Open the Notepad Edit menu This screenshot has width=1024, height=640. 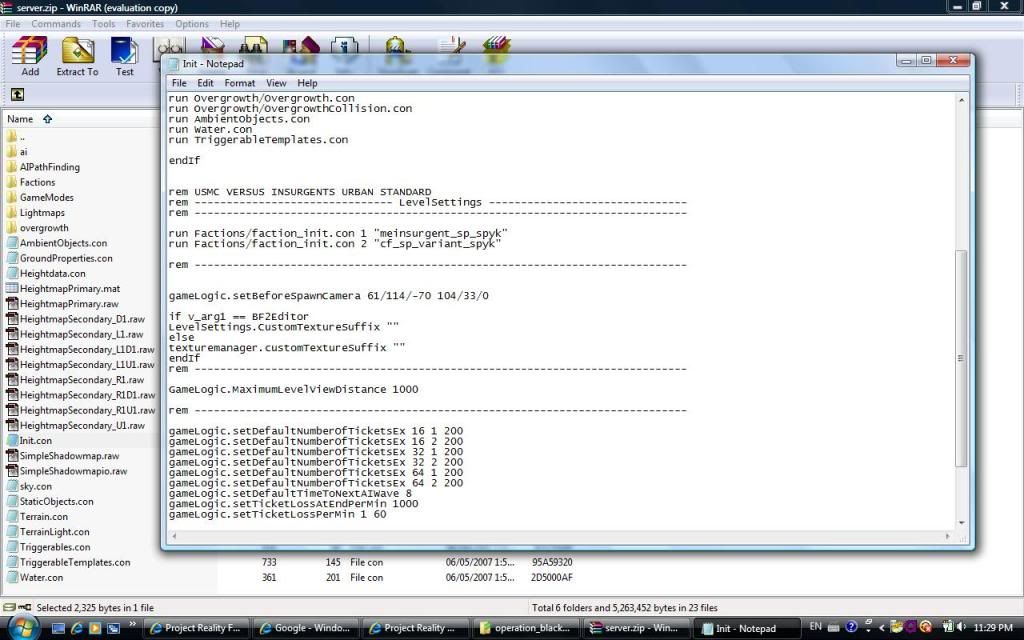coord(205,83)
